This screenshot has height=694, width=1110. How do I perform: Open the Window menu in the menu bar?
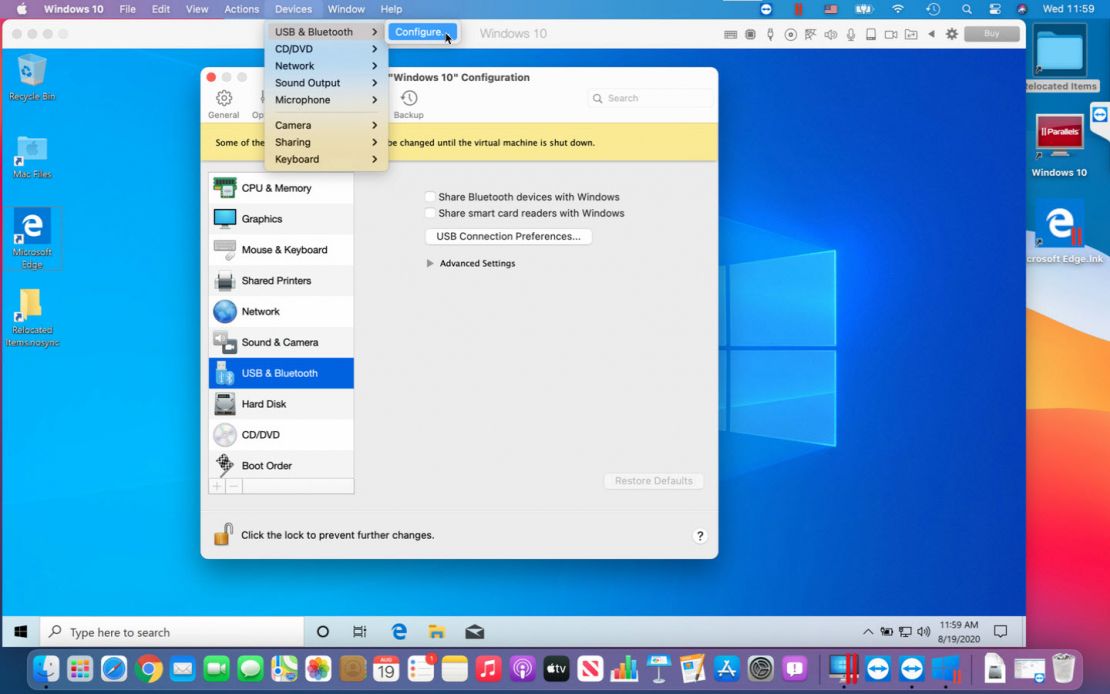pos(346,9)
